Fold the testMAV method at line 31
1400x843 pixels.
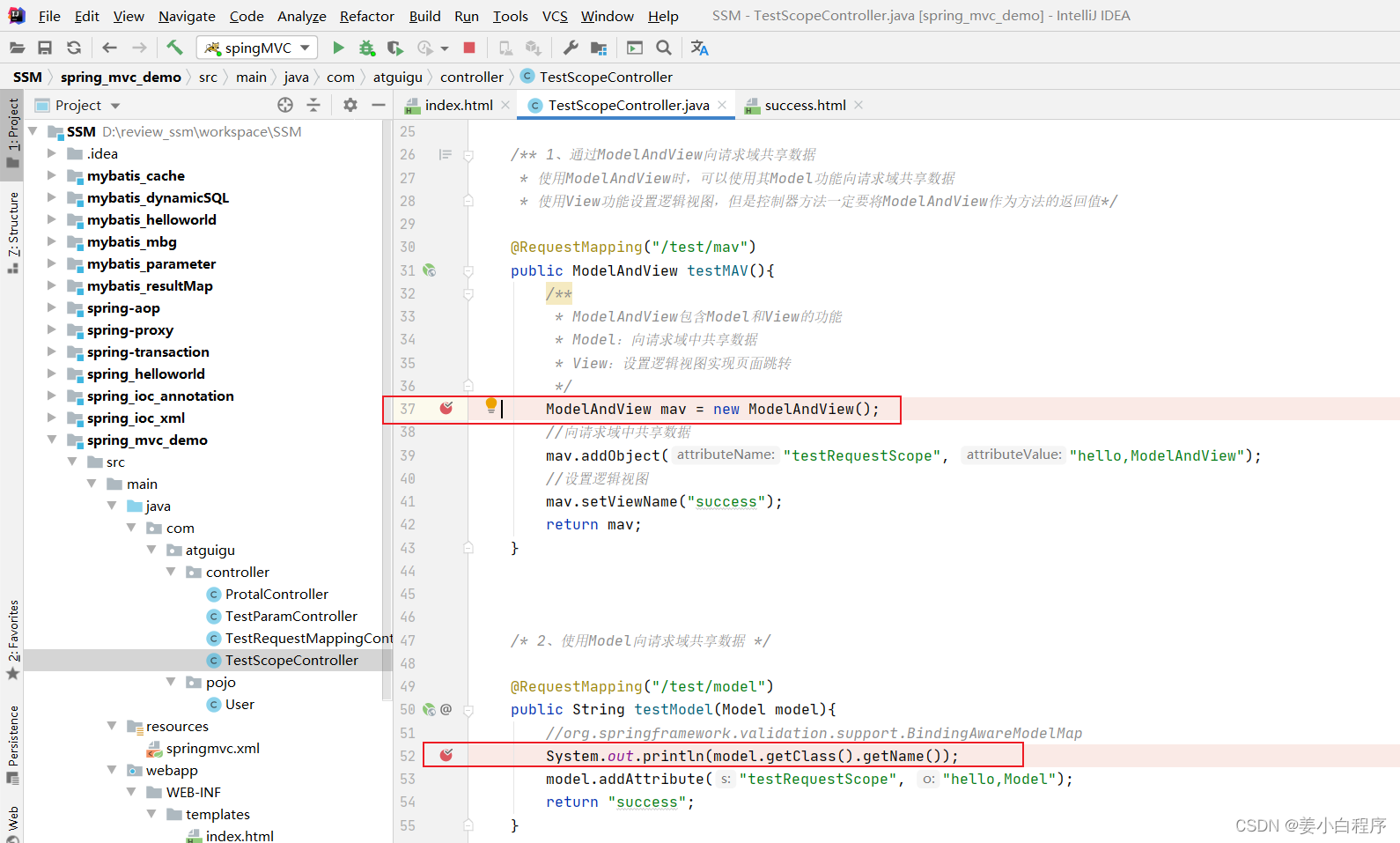[468, 270]
